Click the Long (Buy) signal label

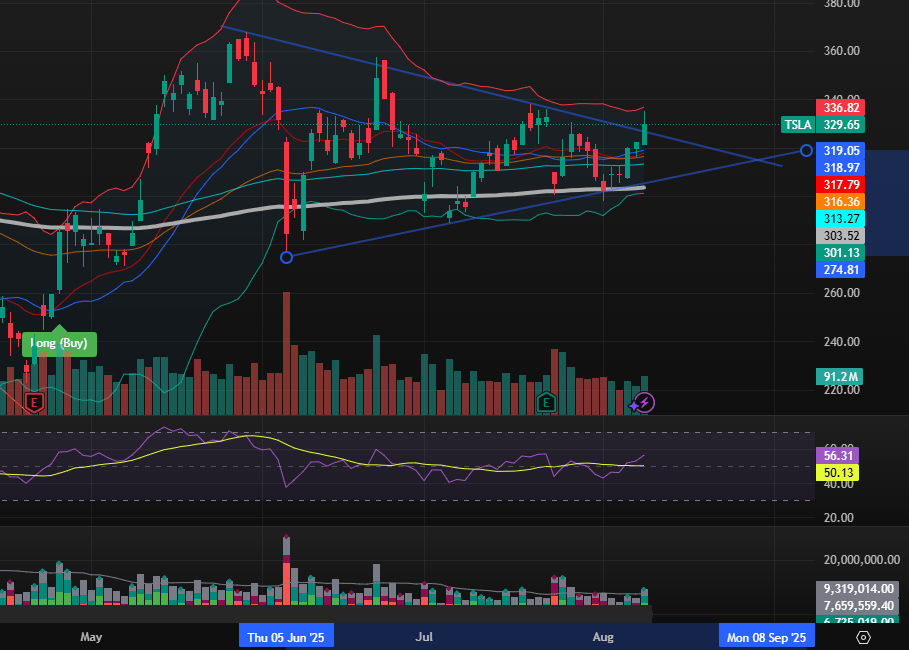(x=60, y=343)
